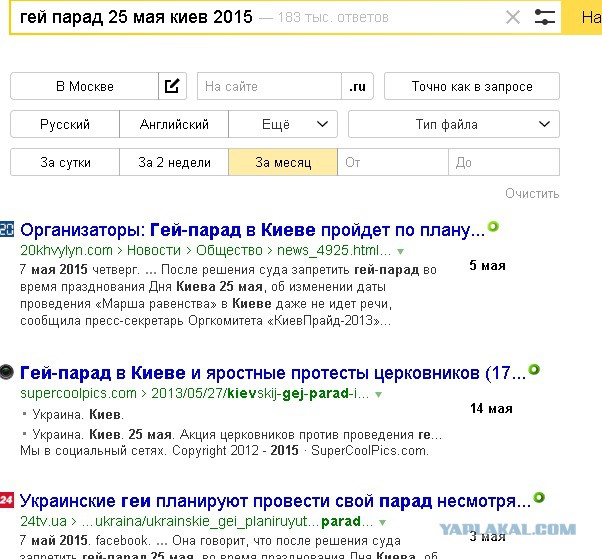Click the 'До' date field
The image size is (602, 559).
point(504,162)
